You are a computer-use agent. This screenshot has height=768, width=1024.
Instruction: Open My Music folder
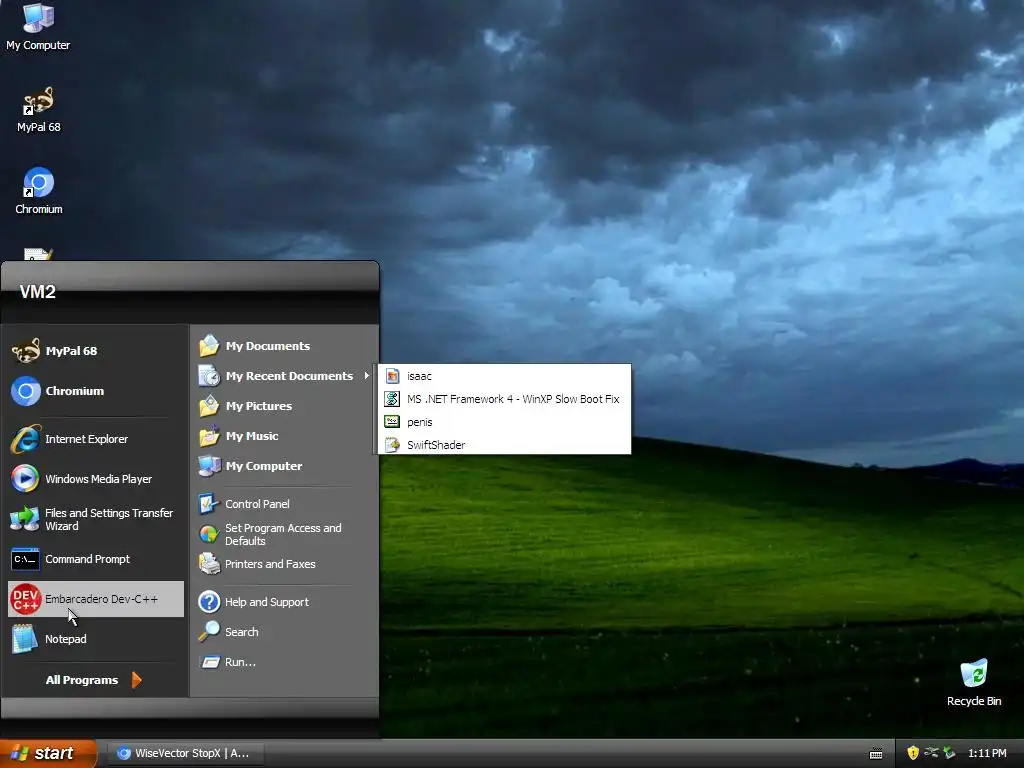285,436
